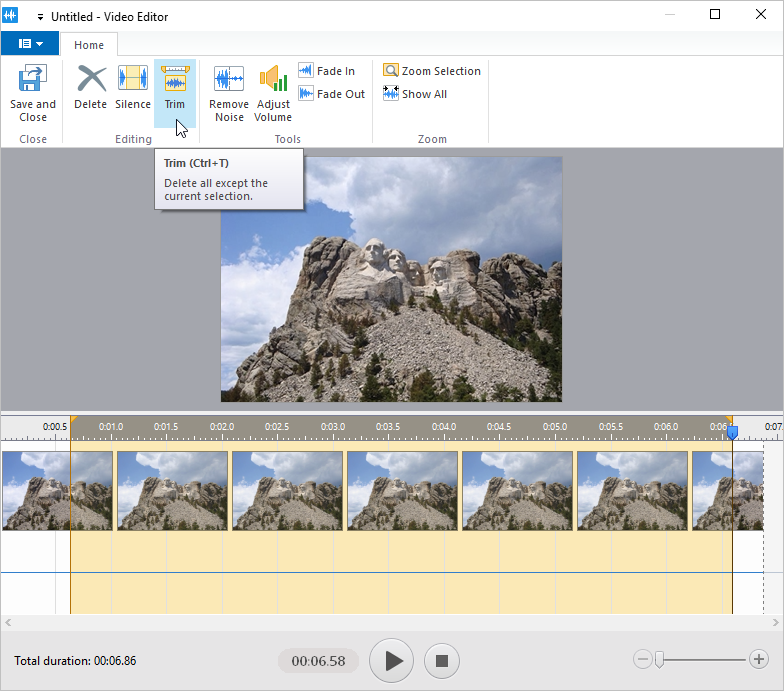This screenshot has height=691, width=784.
Task: Apply Fade Out effect
Action: [x=331, y=94]
